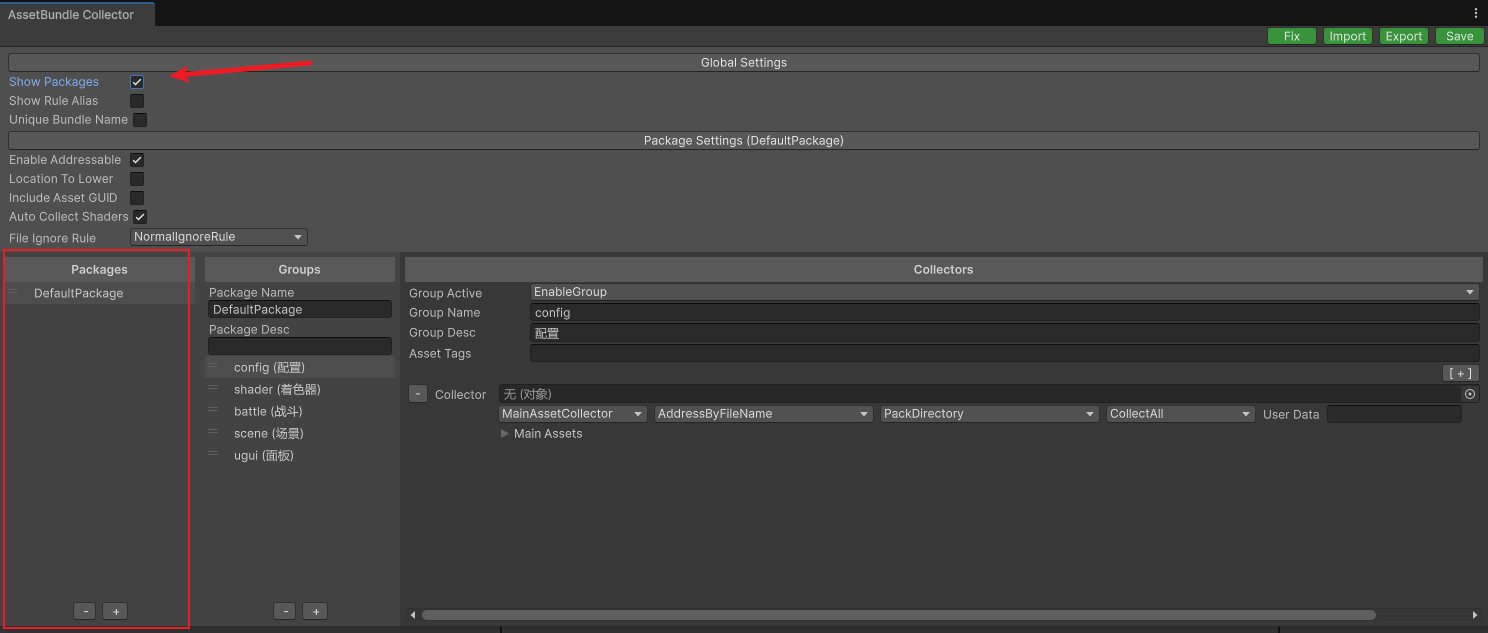The height and width of the screenshot is (633, 1488).
Task: Click the object picker icon in Collector field
Action: coord(1470,394)
